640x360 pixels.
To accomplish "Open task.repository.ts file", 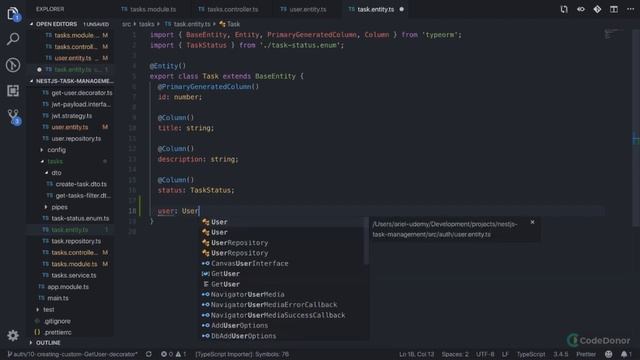I will point(76,241).
